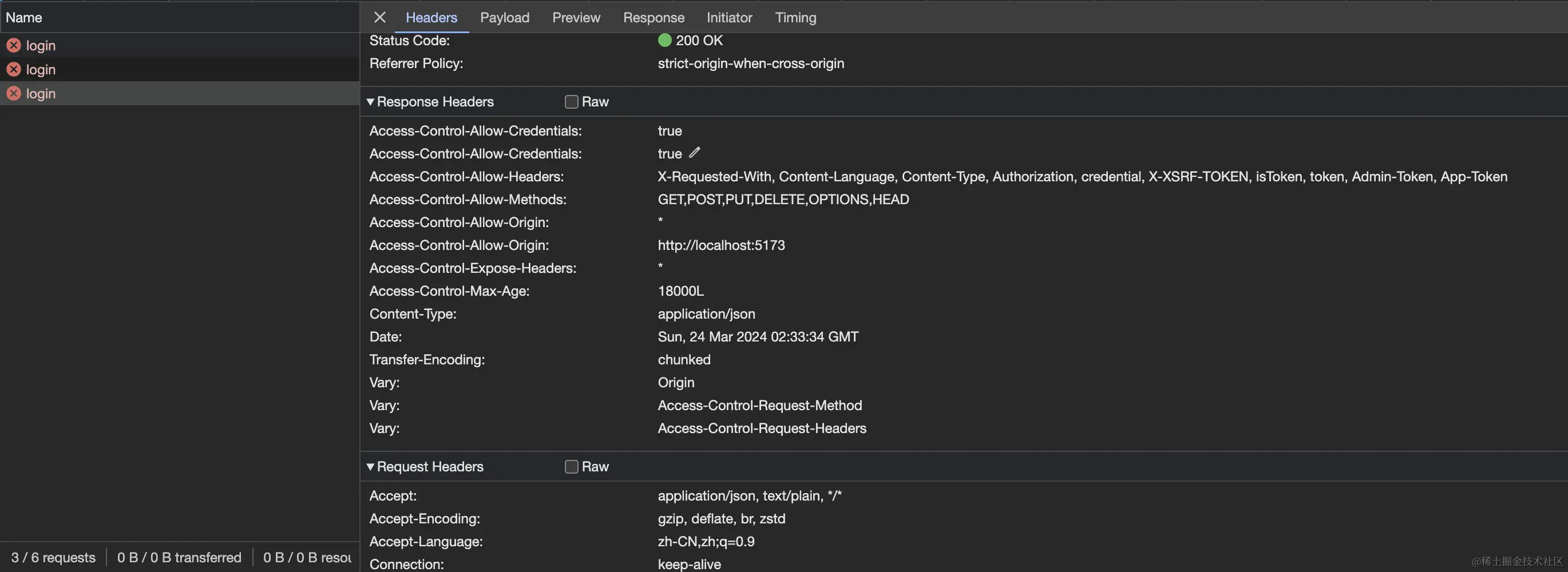Collapse the Response Headers section

tap(370, 102)
